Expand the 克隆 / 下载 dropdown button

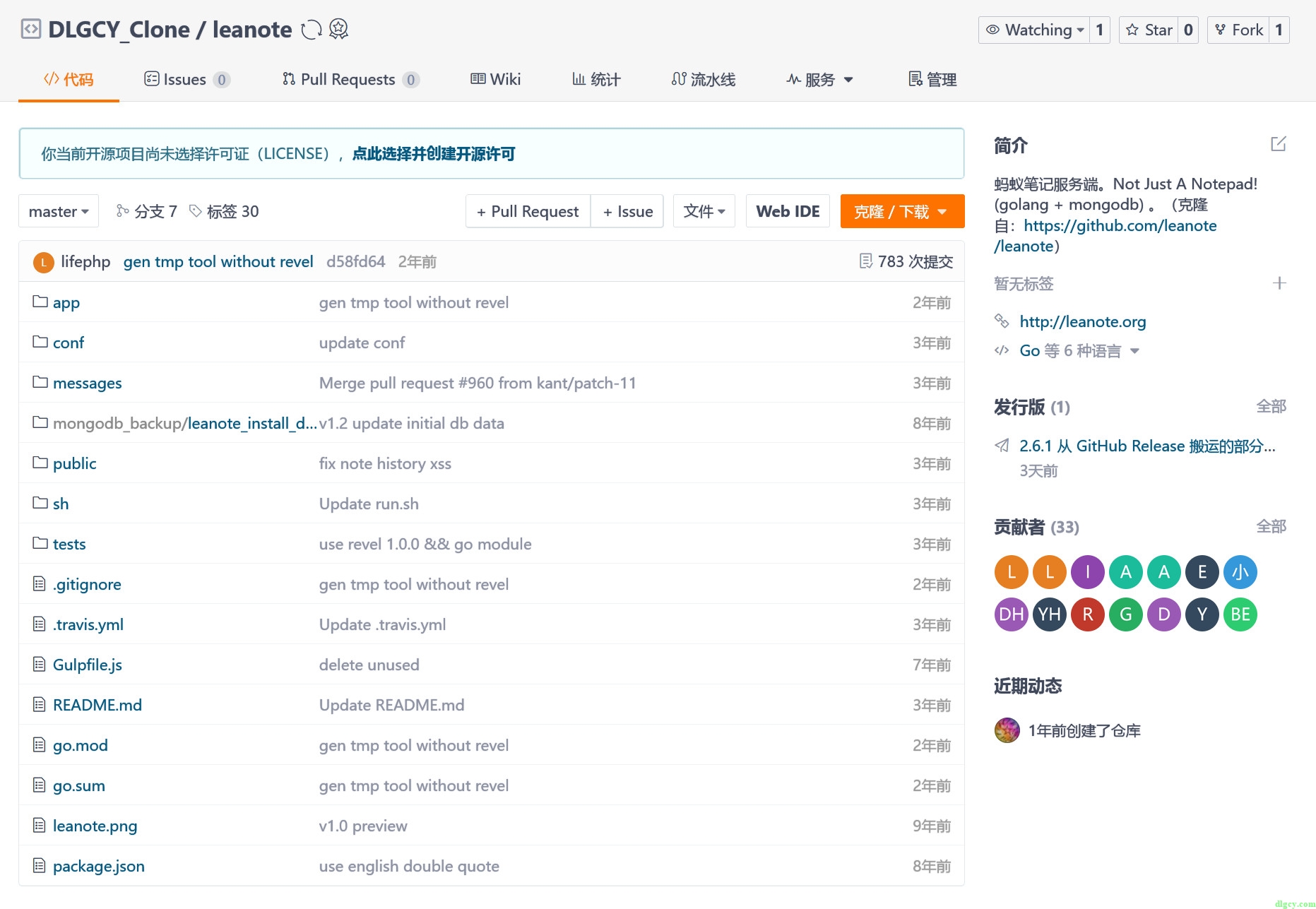pos(903,211)
